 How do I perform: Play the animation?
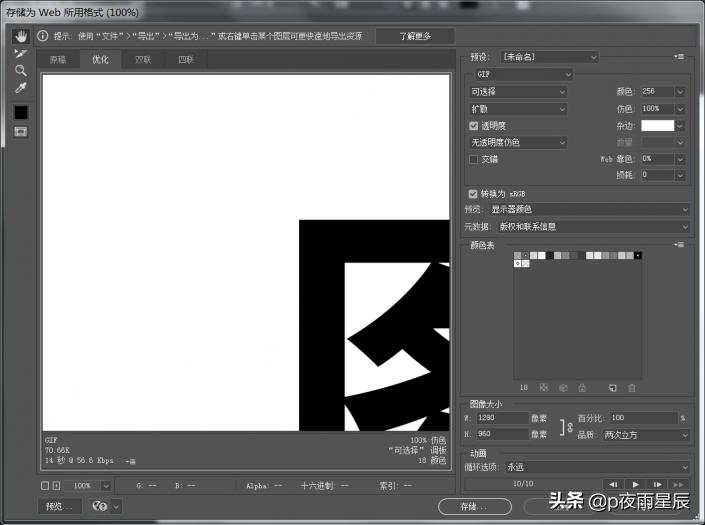(x=635, y=484)
